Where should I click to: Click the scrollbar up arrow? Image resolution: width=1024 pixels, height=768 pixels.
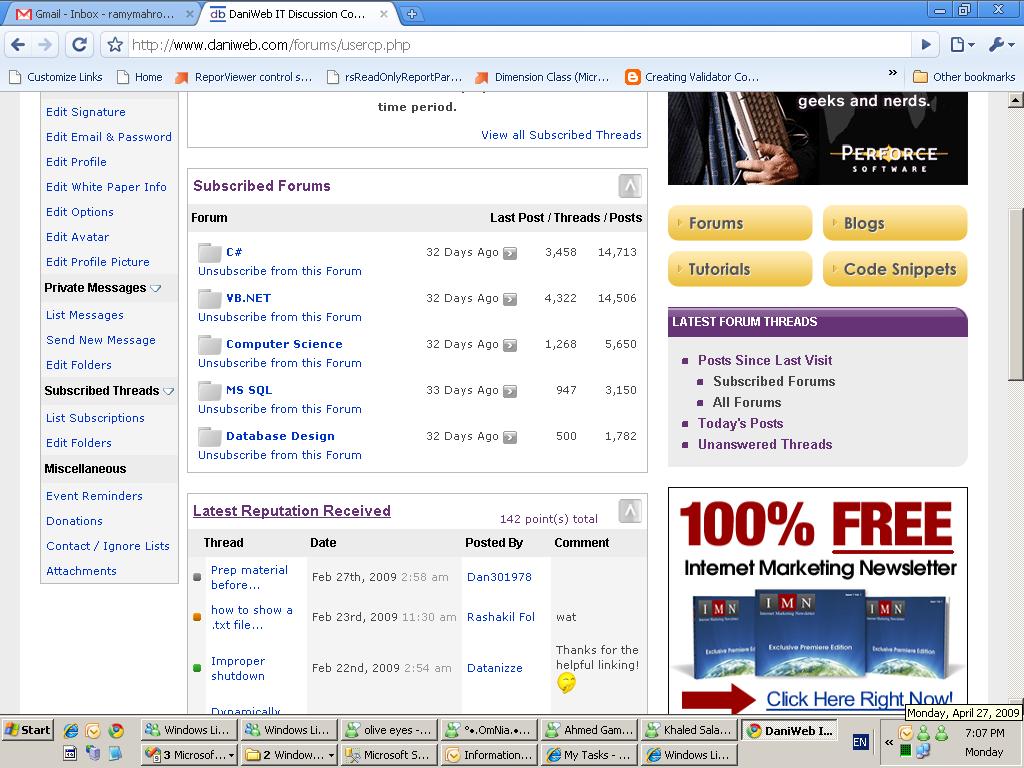[x=1016, y=100]
